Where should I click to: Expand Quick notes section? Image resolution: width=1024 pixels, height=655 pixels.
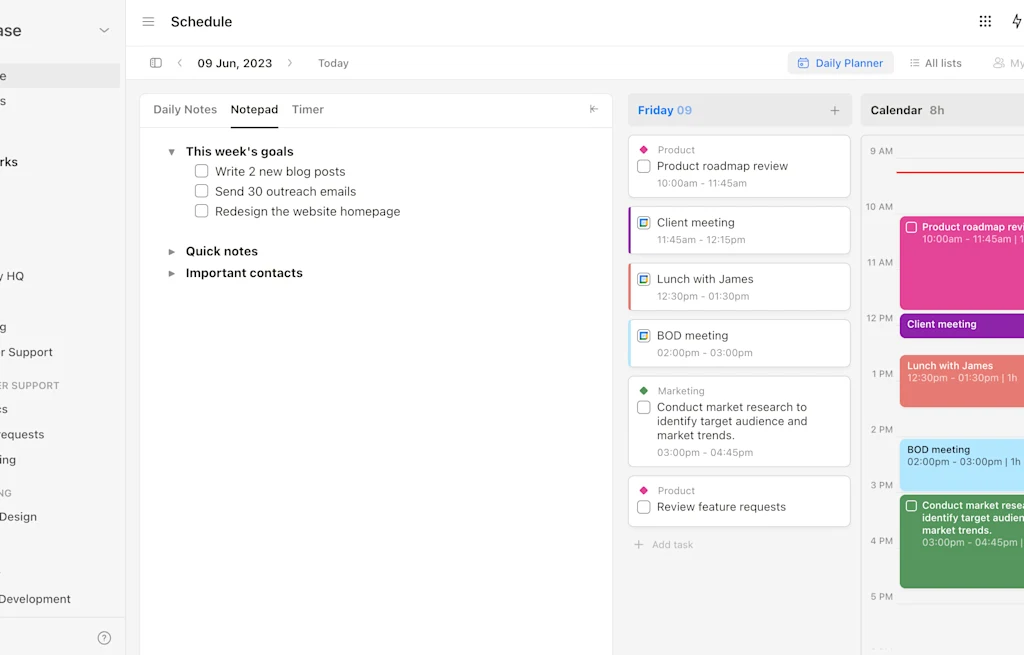click(x=171, y=251)
